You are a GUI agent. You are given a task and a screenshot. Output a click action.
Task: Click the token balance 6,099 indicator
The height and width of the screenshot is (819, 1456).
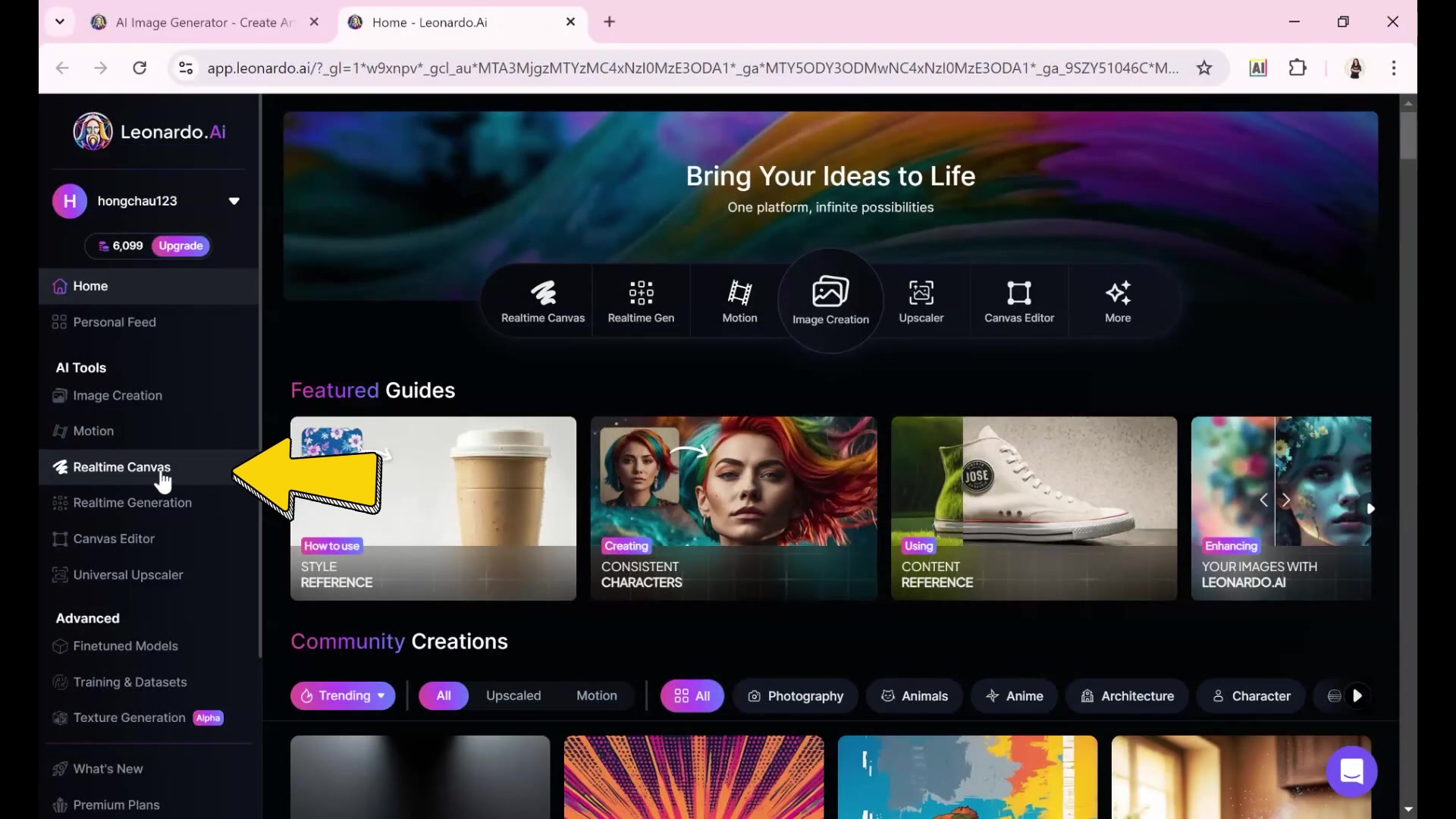click(121, 246)
